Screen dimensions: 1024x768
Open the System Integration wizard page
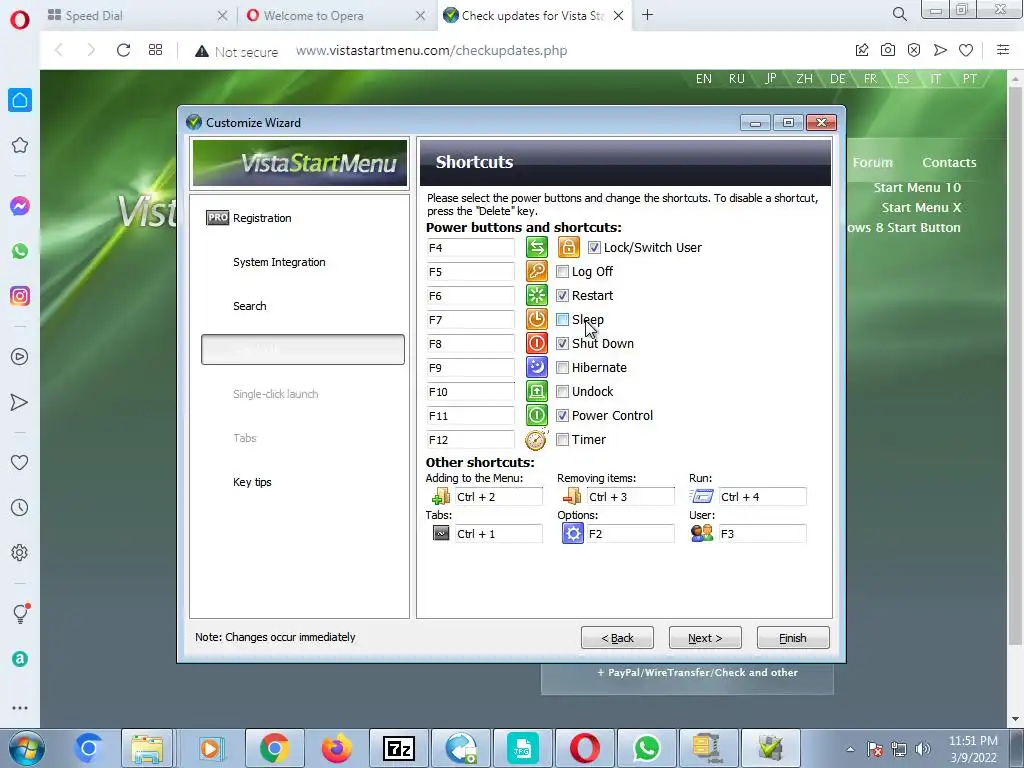[x=279, y=262]
